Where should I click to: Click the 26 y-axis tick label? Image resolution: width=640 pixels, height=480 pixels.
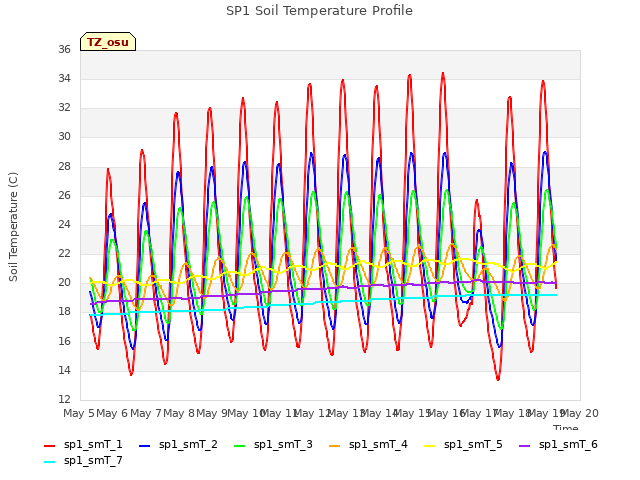click(x=64, y=195)
